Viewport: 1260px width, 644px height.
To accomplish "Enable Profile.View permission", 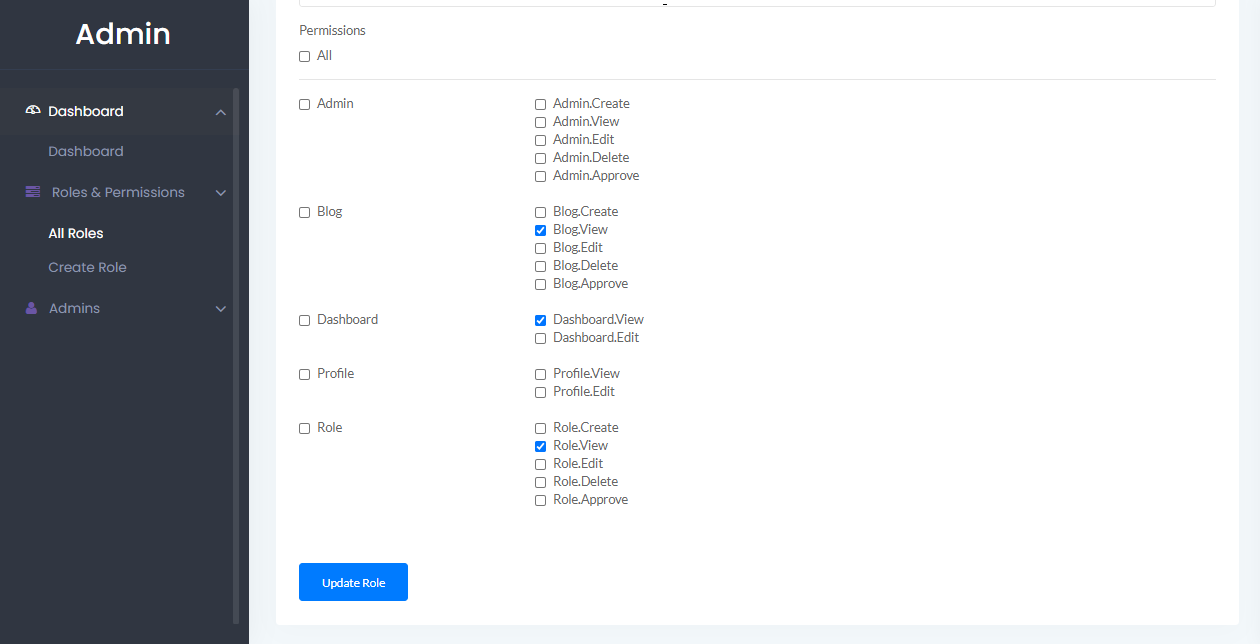I will pos(541,375).
